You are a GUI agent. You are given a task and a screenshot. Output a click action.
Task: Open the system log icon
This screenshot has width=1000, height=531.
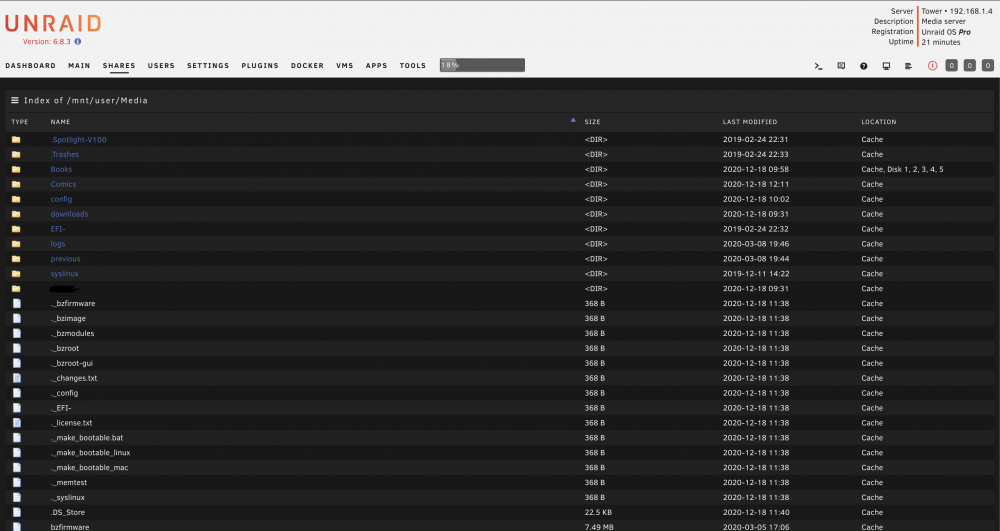[908, 66]
